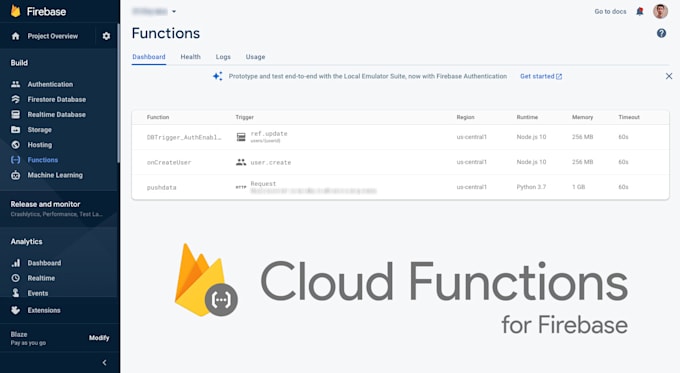Click the sidebar scrollbar
The image size is (680, 373).
[x=118, y=93]
